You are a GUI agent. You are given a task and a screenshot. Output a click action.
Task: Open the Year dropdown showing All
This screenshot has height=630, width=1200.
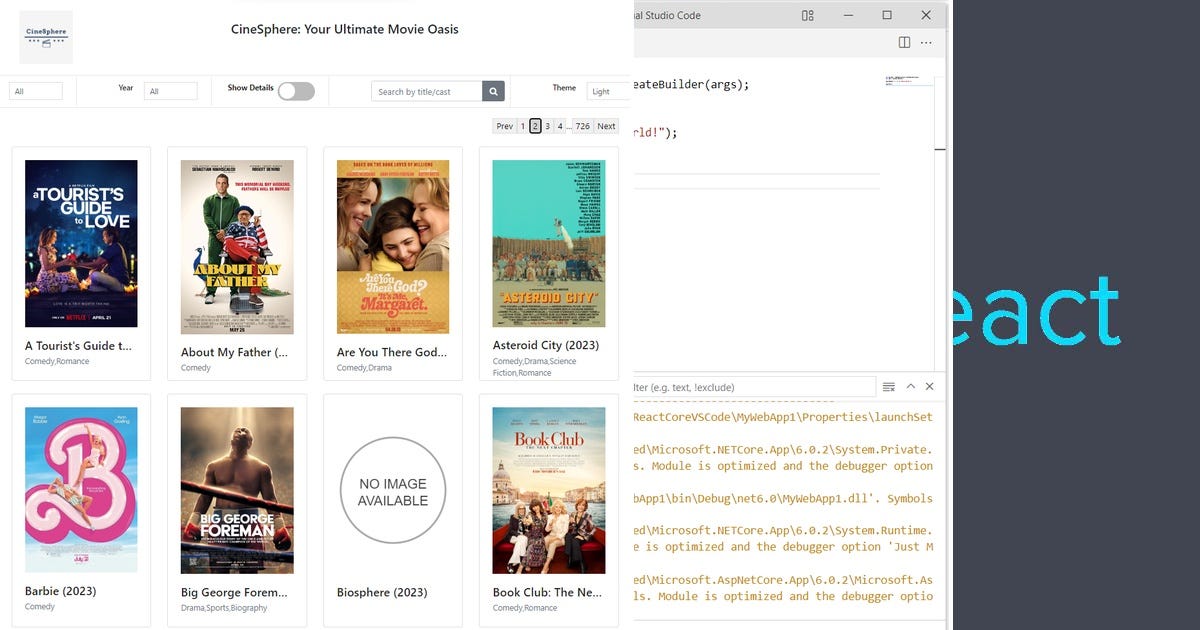[x=170, y=90]
